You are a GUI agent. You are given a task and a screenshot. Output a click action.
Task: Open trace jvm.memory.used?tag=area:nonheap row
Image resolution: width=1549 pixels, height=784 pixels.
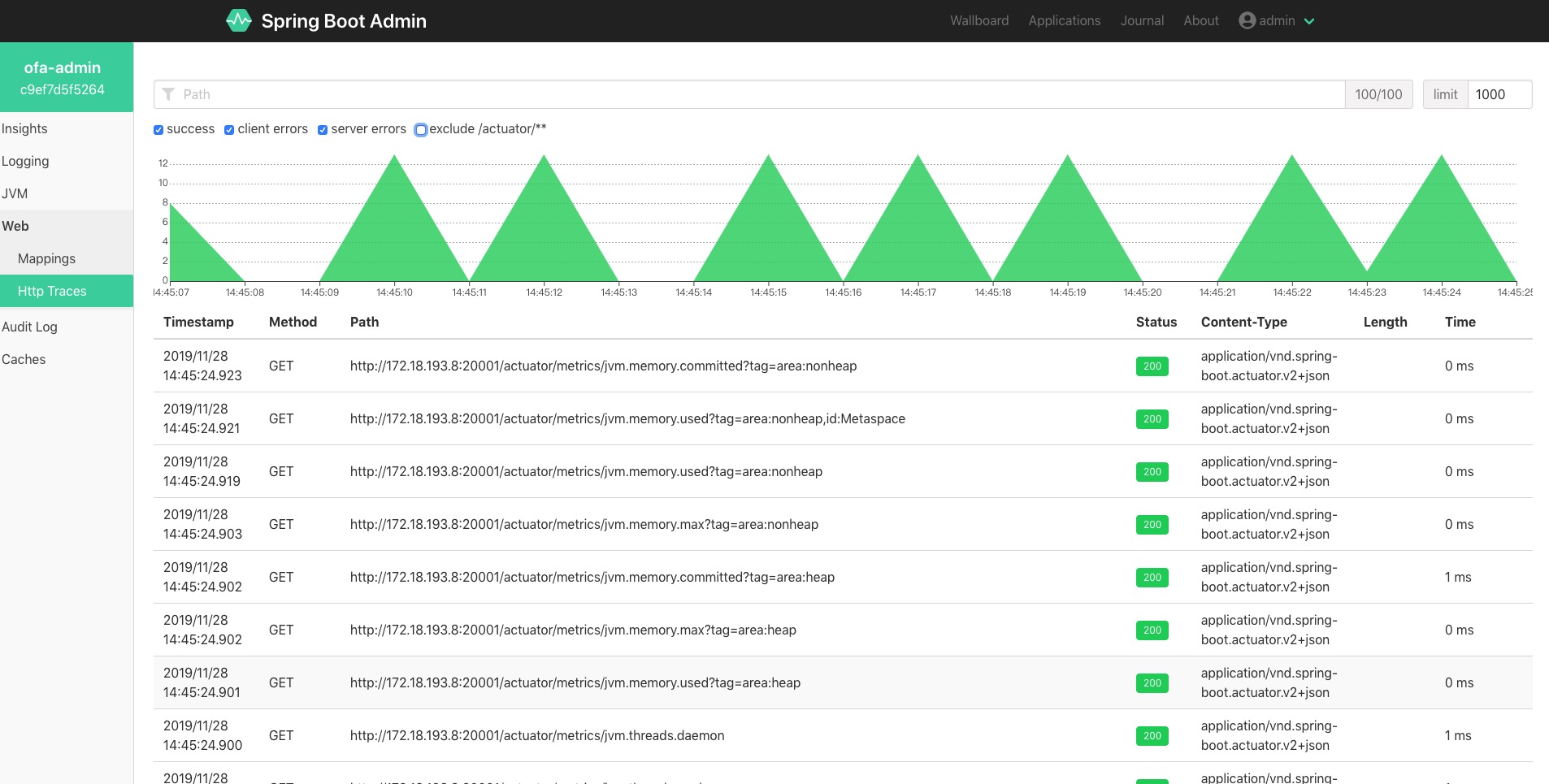click(x=843, y=471)
